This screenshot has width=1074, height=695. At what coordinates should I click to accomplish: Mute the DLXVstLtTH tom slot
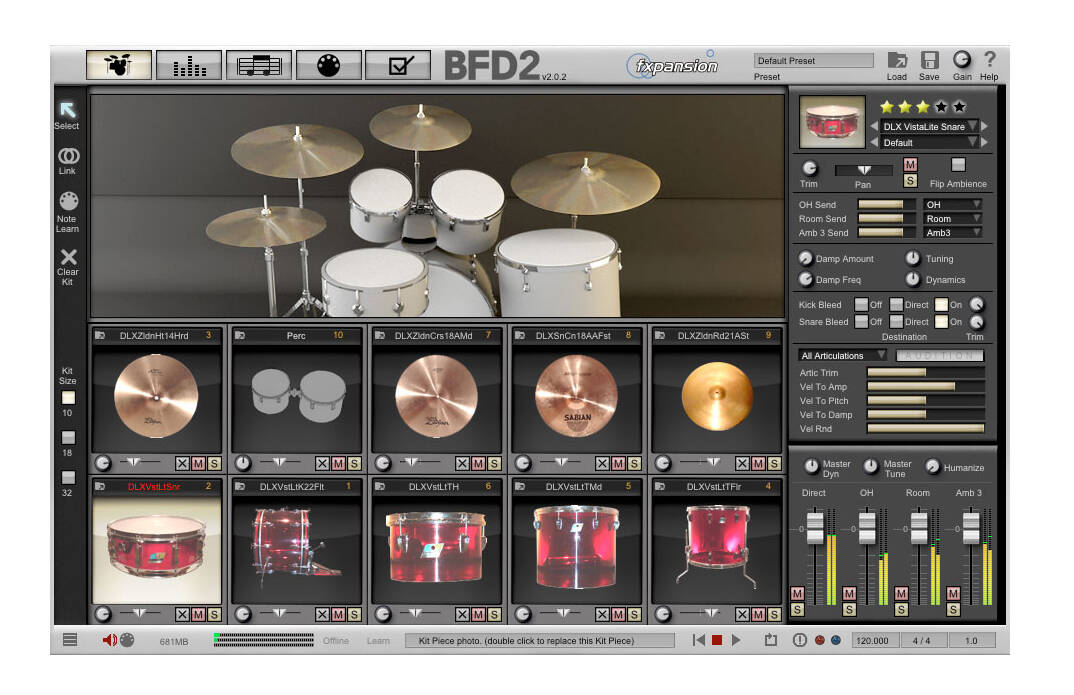[478, 615]
